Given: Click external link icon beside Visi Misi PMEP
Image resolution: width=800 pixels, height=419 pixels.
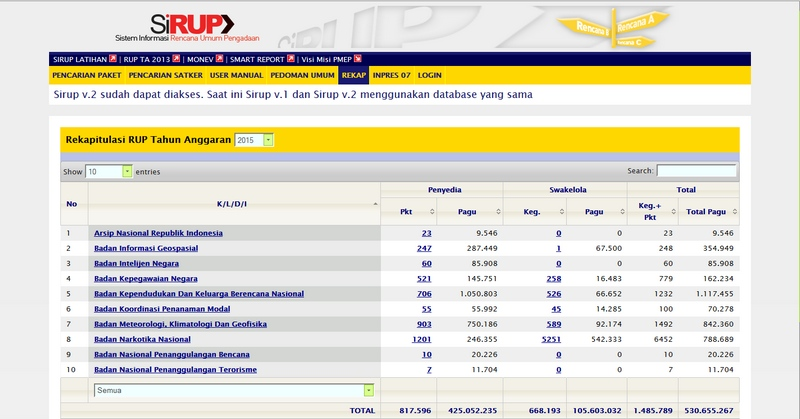Looking at the screenshot, I should pos(358,59).
